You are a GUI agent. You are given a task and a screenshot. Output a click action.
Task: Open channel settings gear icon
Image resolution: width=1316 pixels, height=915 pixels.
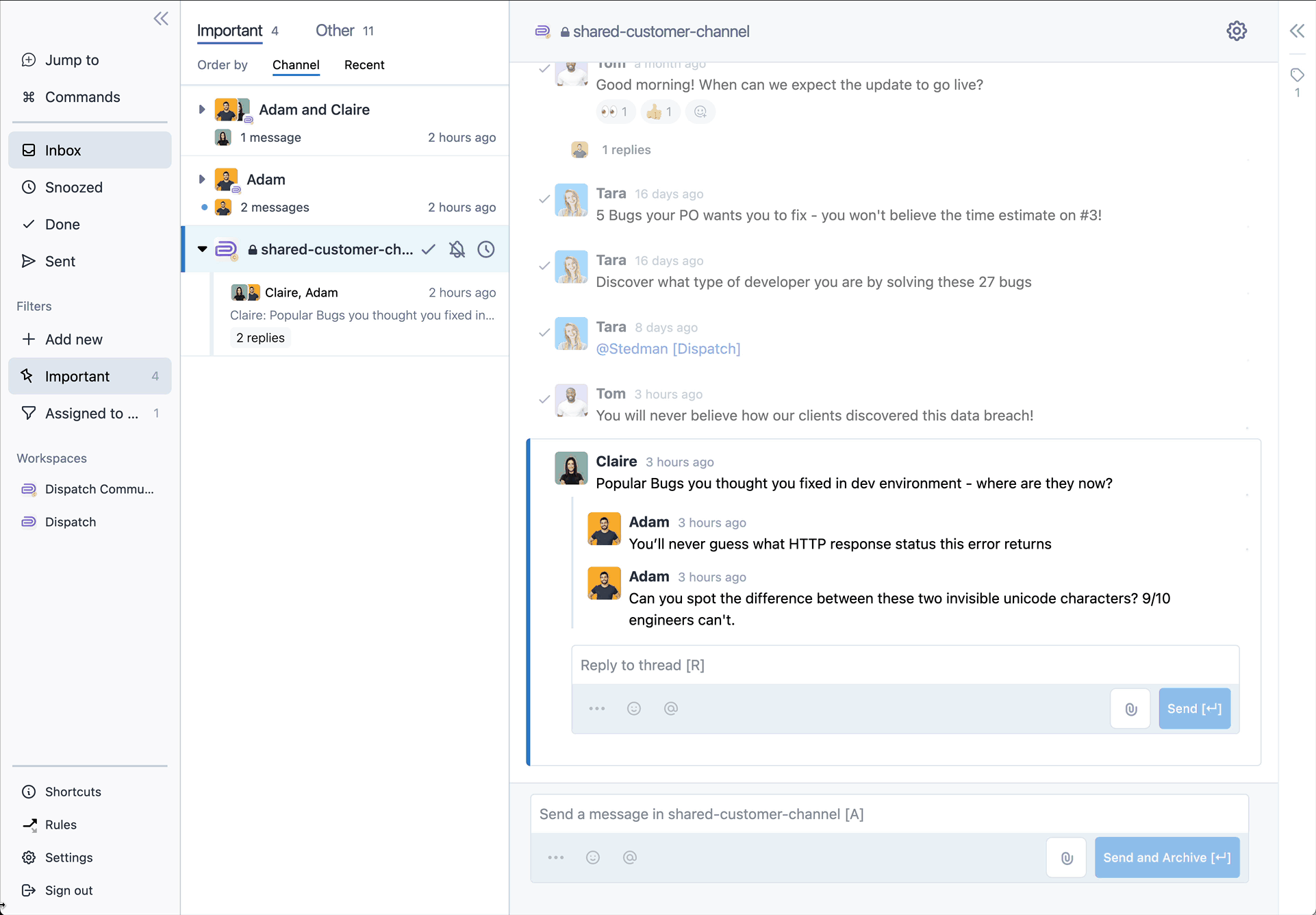coord(1236,31)
